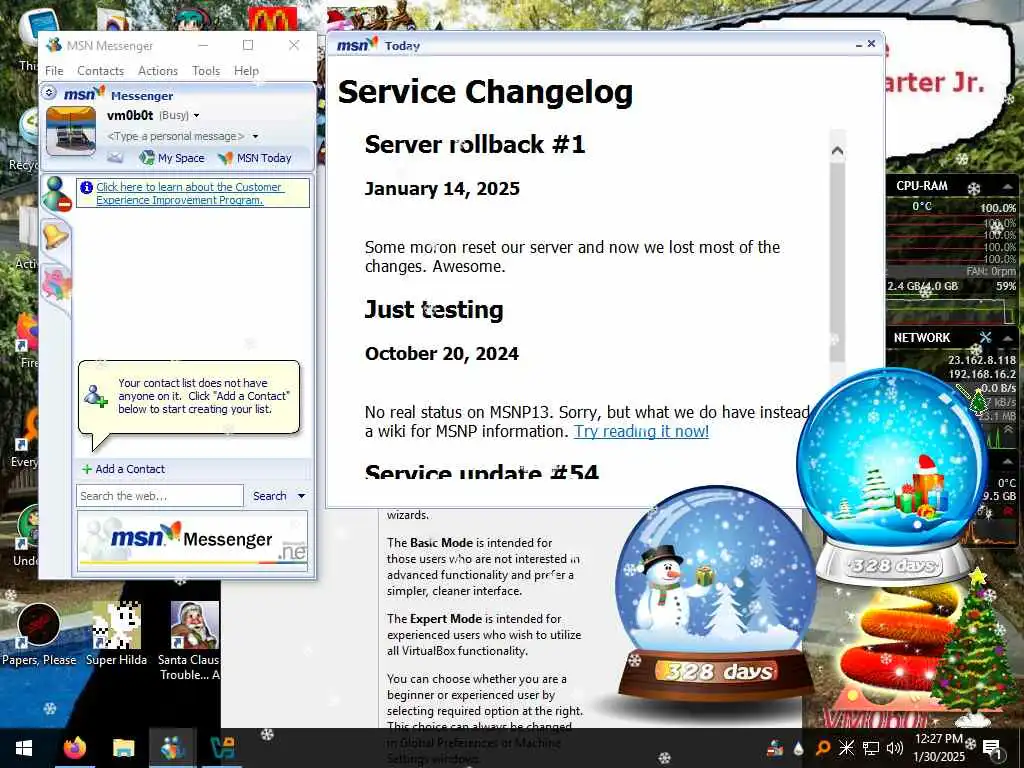Click the water drop tray icon
1024x768 pixels.
[x=798, y=748]
